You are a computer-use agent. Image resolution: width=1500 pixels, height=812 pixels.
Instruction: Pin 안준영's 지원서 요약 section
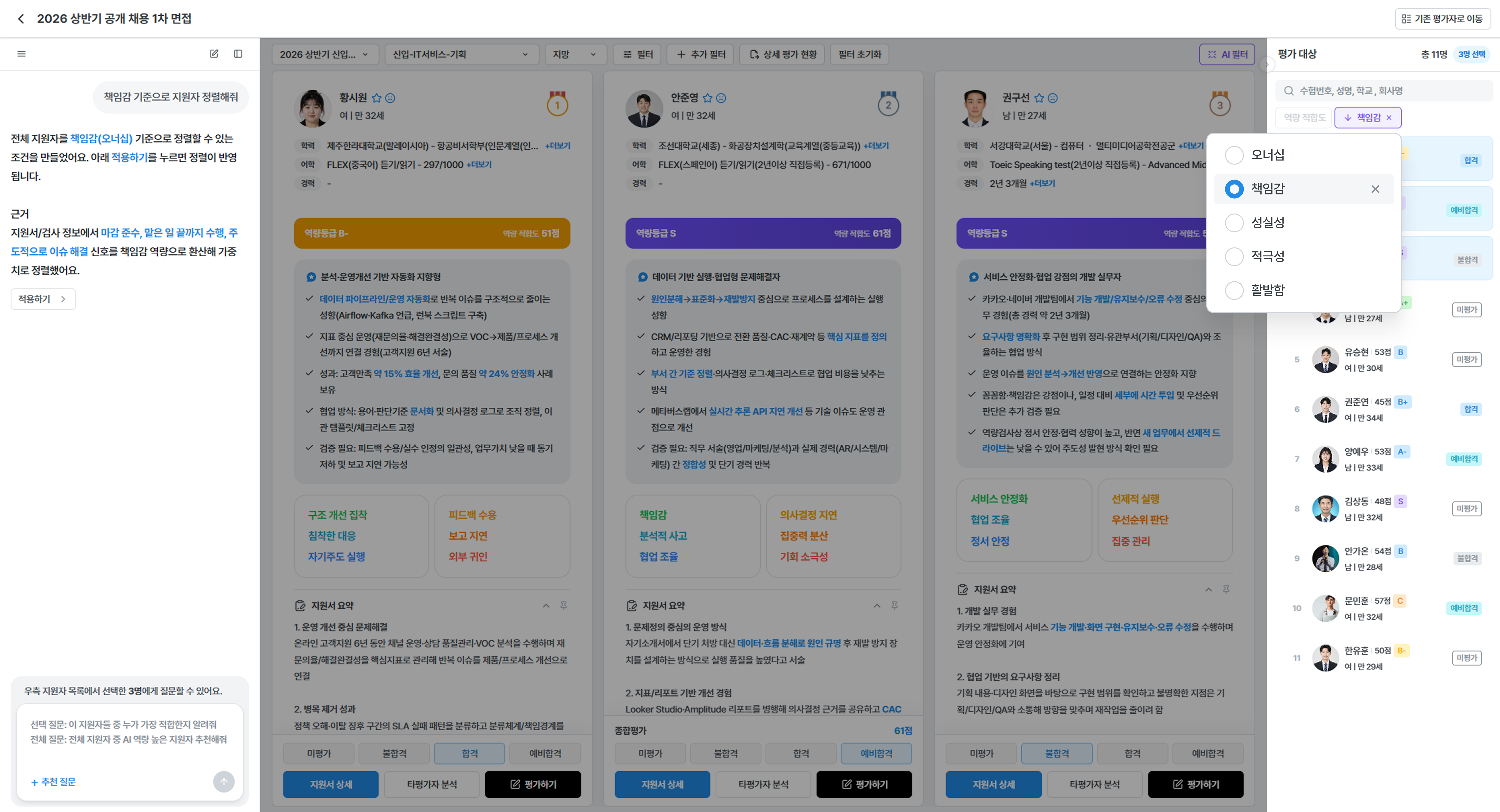[895, 605]
